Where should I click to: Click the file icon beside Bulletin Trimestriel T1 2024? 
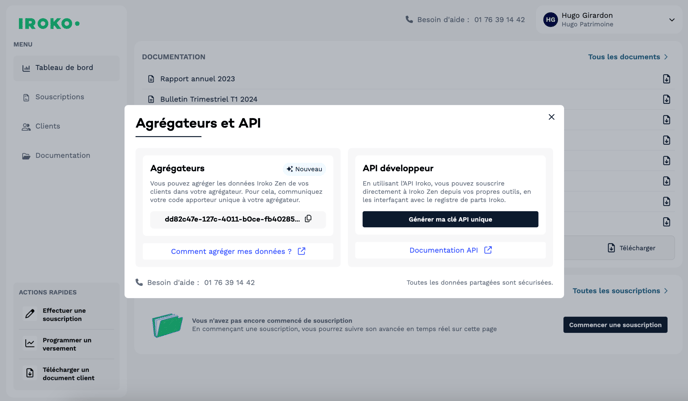click(151, 99)
